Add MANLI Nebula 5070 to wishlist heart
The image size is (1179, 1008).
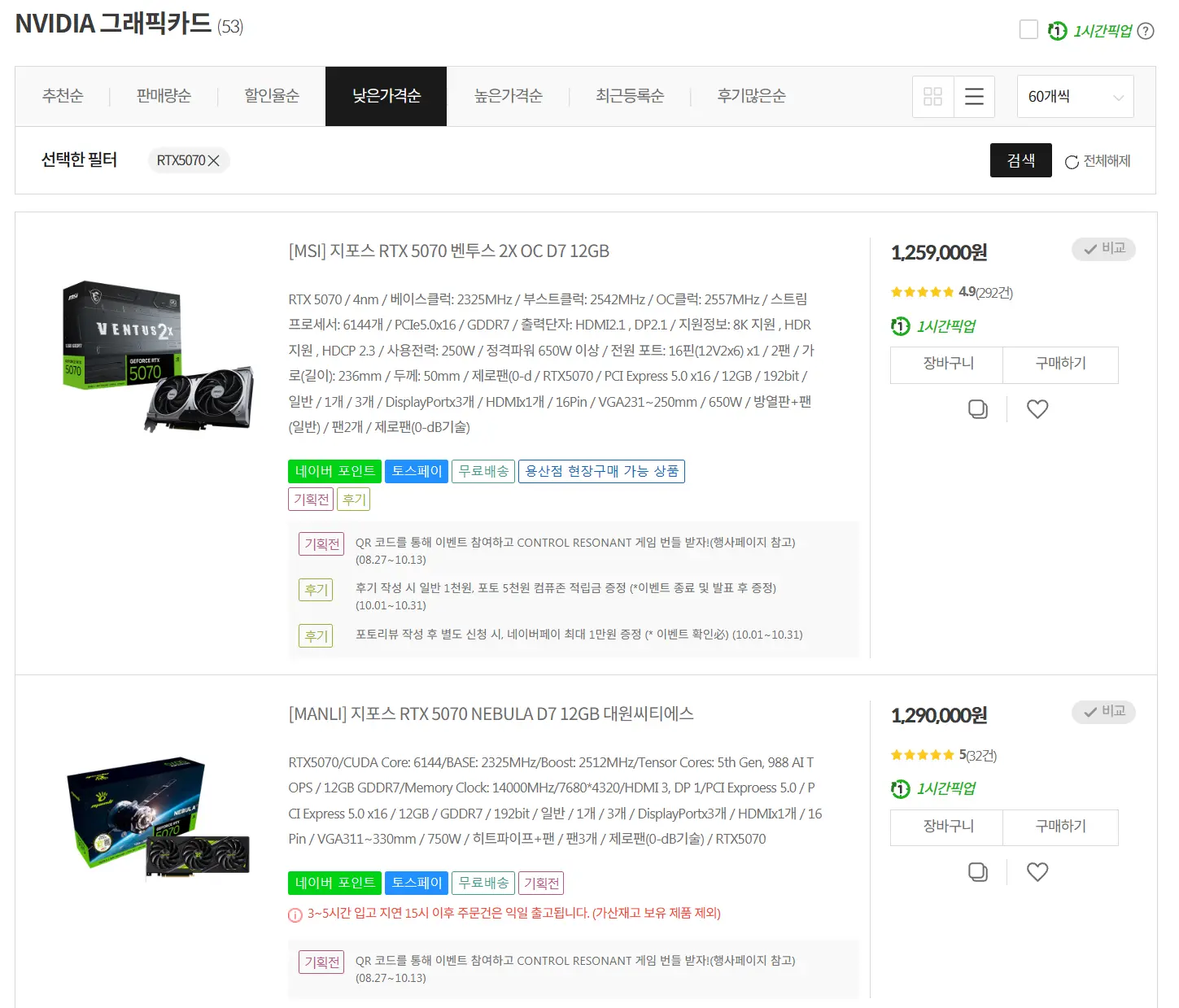pos(1037,872)
